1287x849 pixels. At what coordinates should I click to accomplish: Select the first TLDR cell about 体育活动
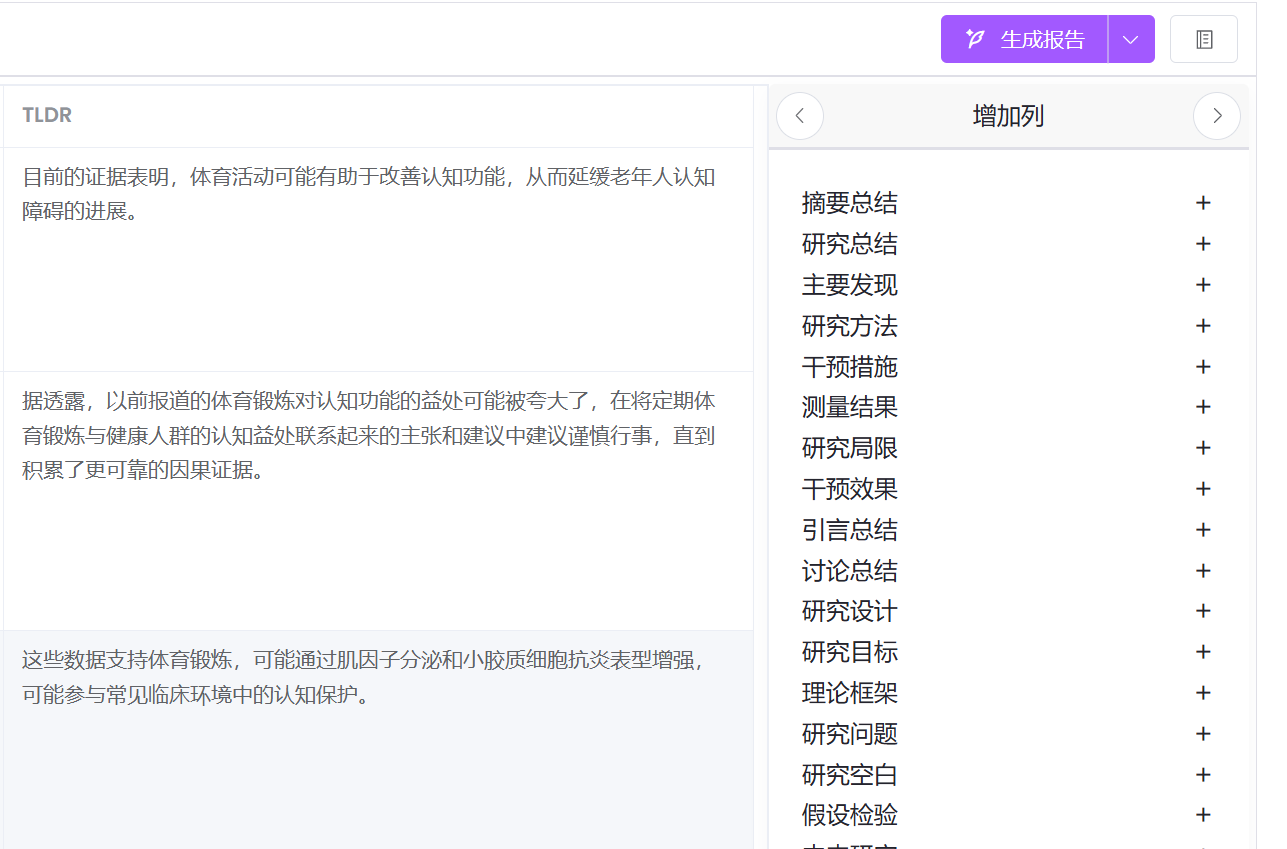coord(368,195)
